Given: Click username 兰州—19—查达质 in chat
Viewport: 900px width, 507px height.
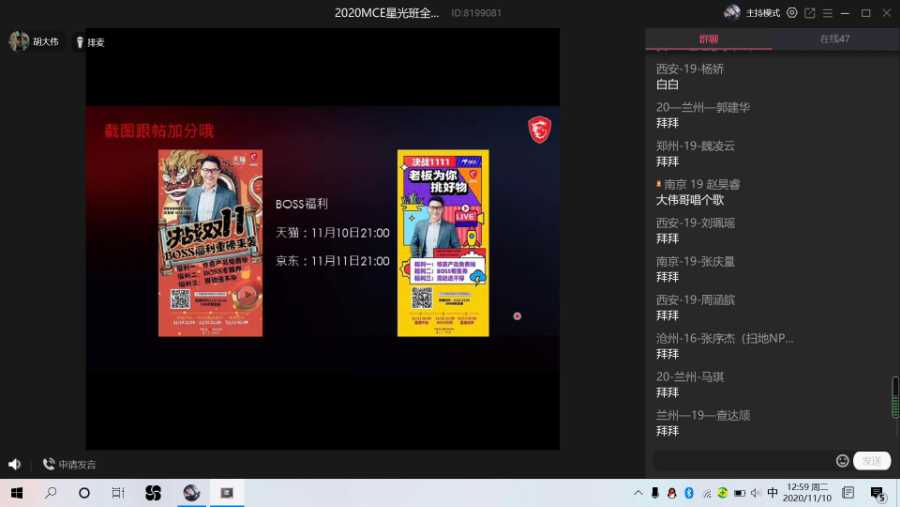Looking at the screenshot, I should [x=703, y=415].
